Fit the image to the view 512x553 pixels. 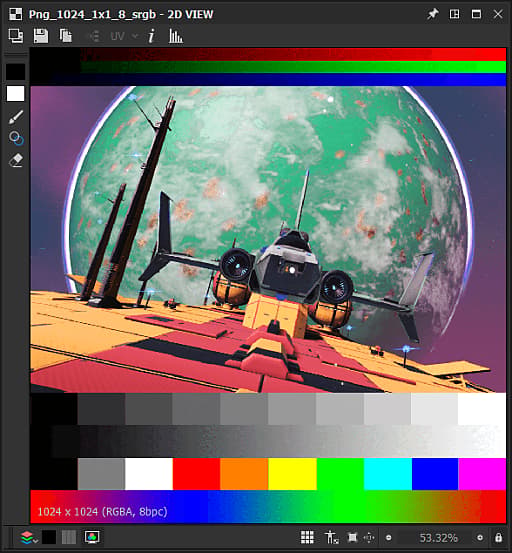coord(352,537)
